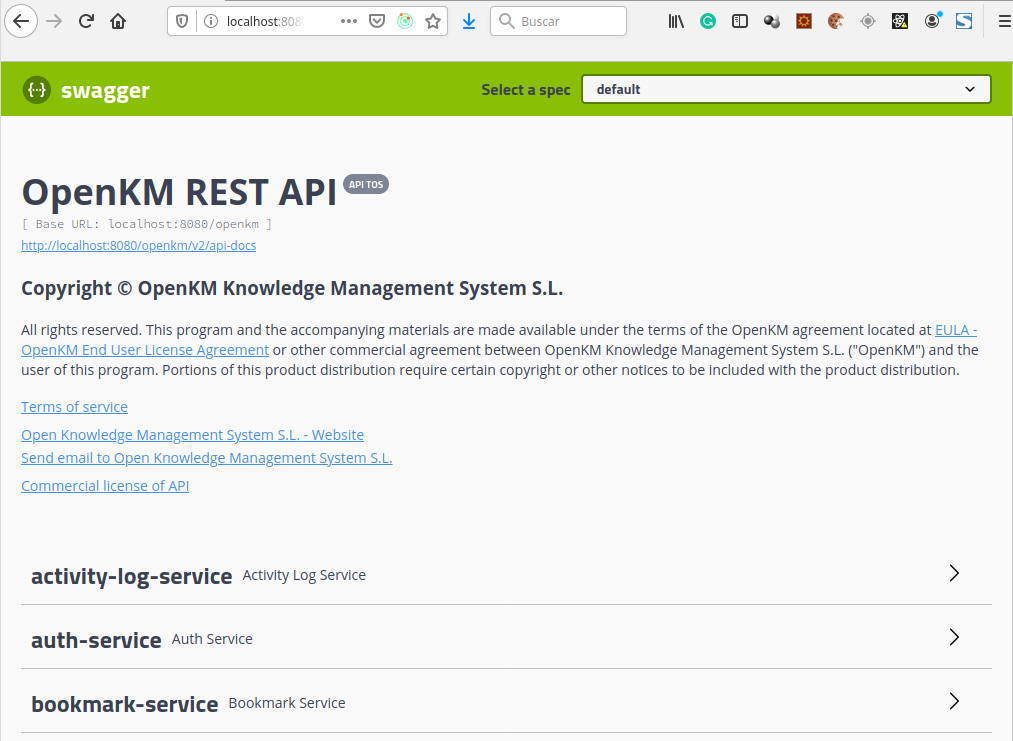This screenshot has height=741, width=1013.
Task: Open the Terms of service link
Action: coord(74,407)
